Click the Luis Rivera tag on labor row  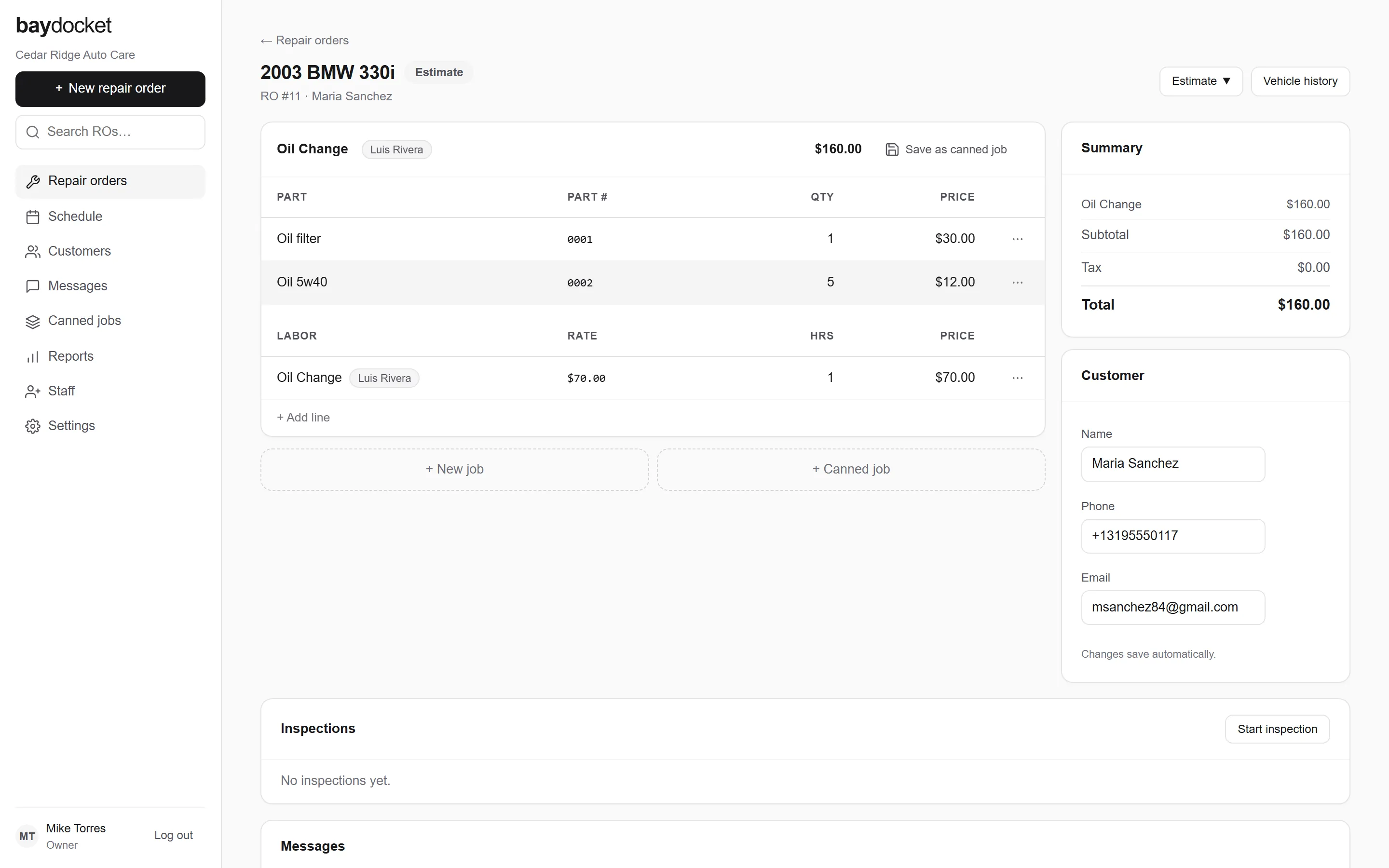pos(384,379)
